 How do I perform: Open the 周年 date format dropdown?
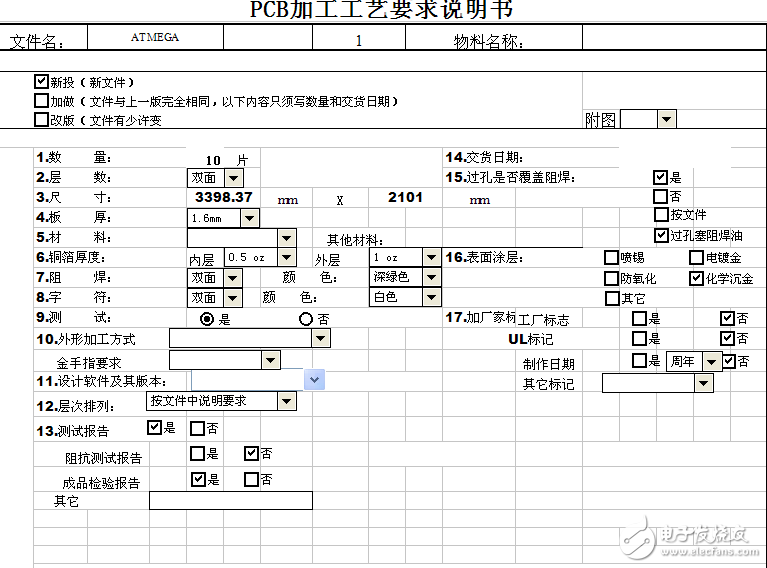[x=711, y=362]
